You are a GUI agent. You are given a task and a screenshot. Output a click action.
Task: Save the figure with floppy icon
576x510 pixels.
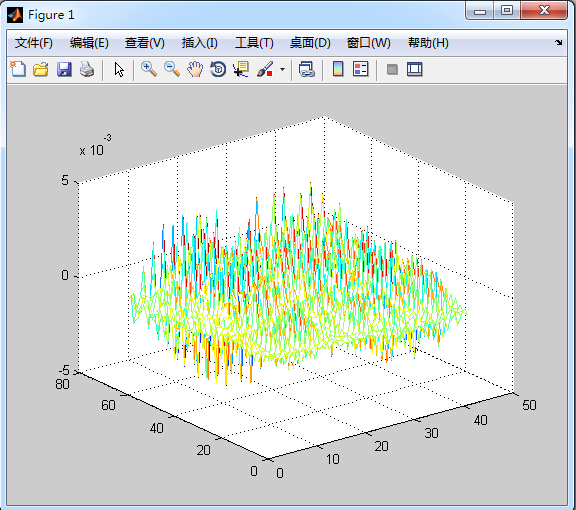tap(64, 69)
